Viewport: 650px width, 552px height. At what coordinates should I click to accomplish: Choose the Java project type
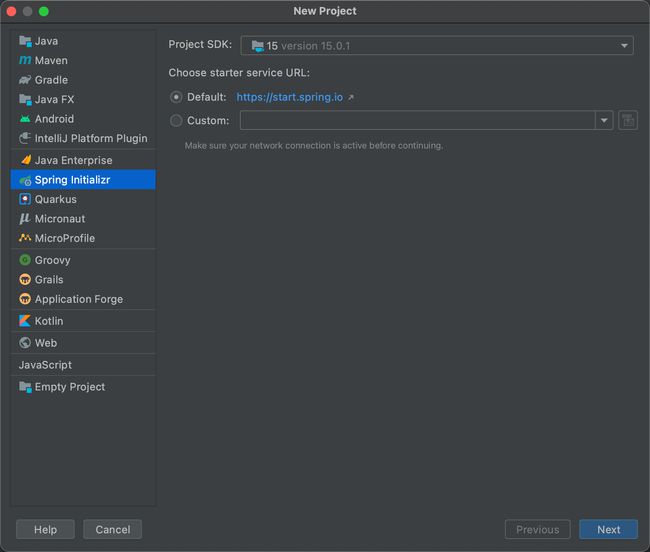83,41
